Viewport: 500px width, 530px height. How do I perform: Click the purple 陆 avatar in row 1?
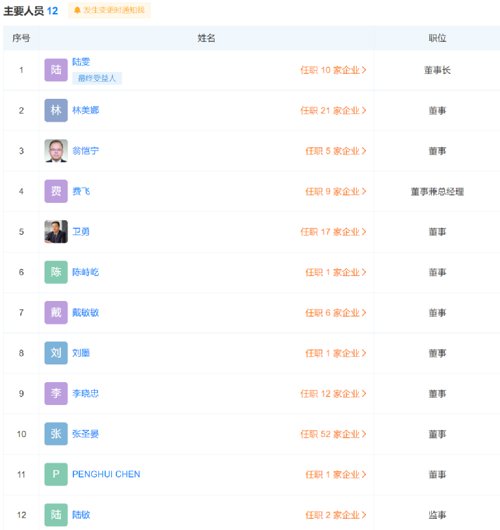[x=56, y=70]
